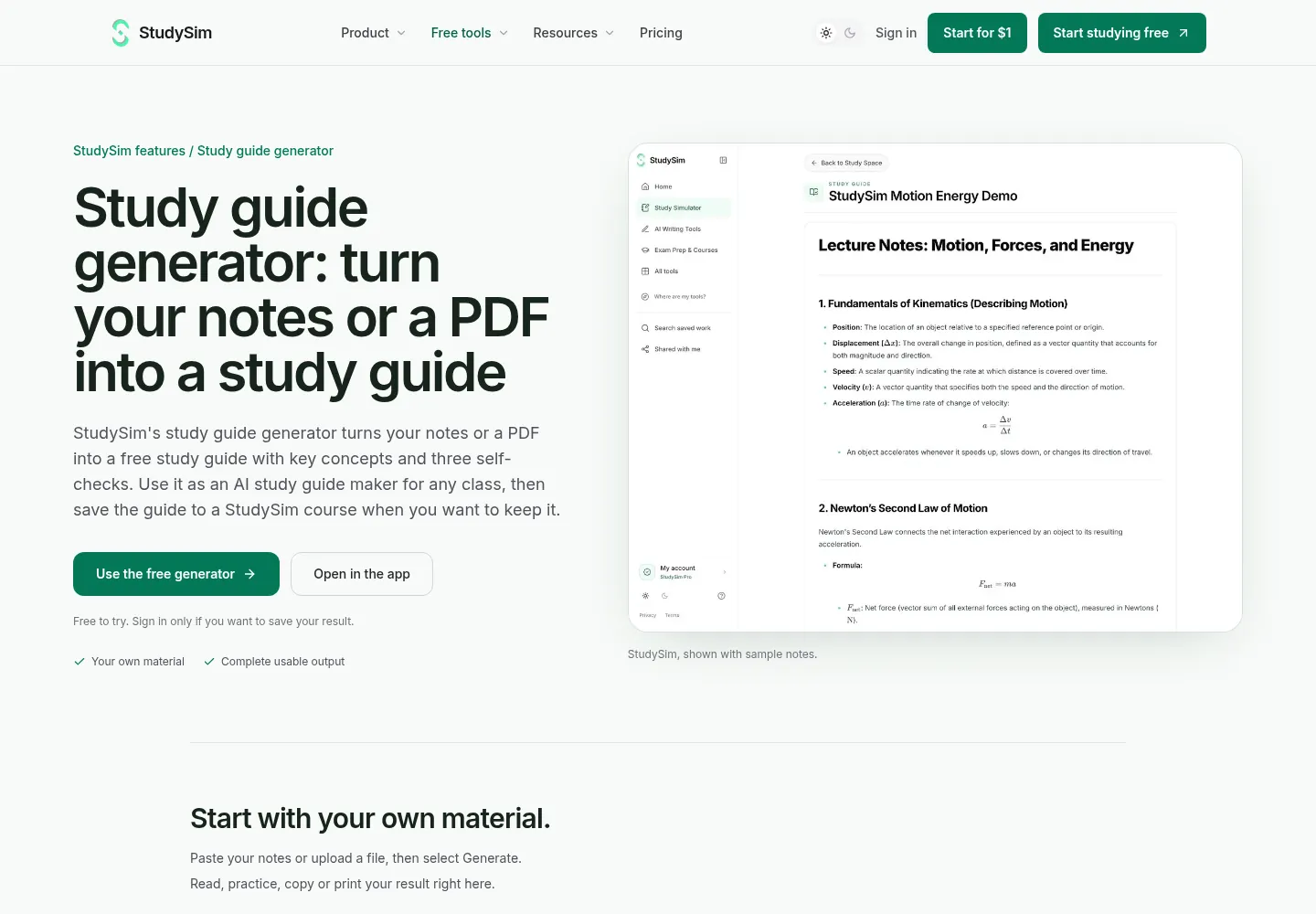1316x914 pixels.
Task: Click the Start for $1 button
Action: [x=977, y=33]
